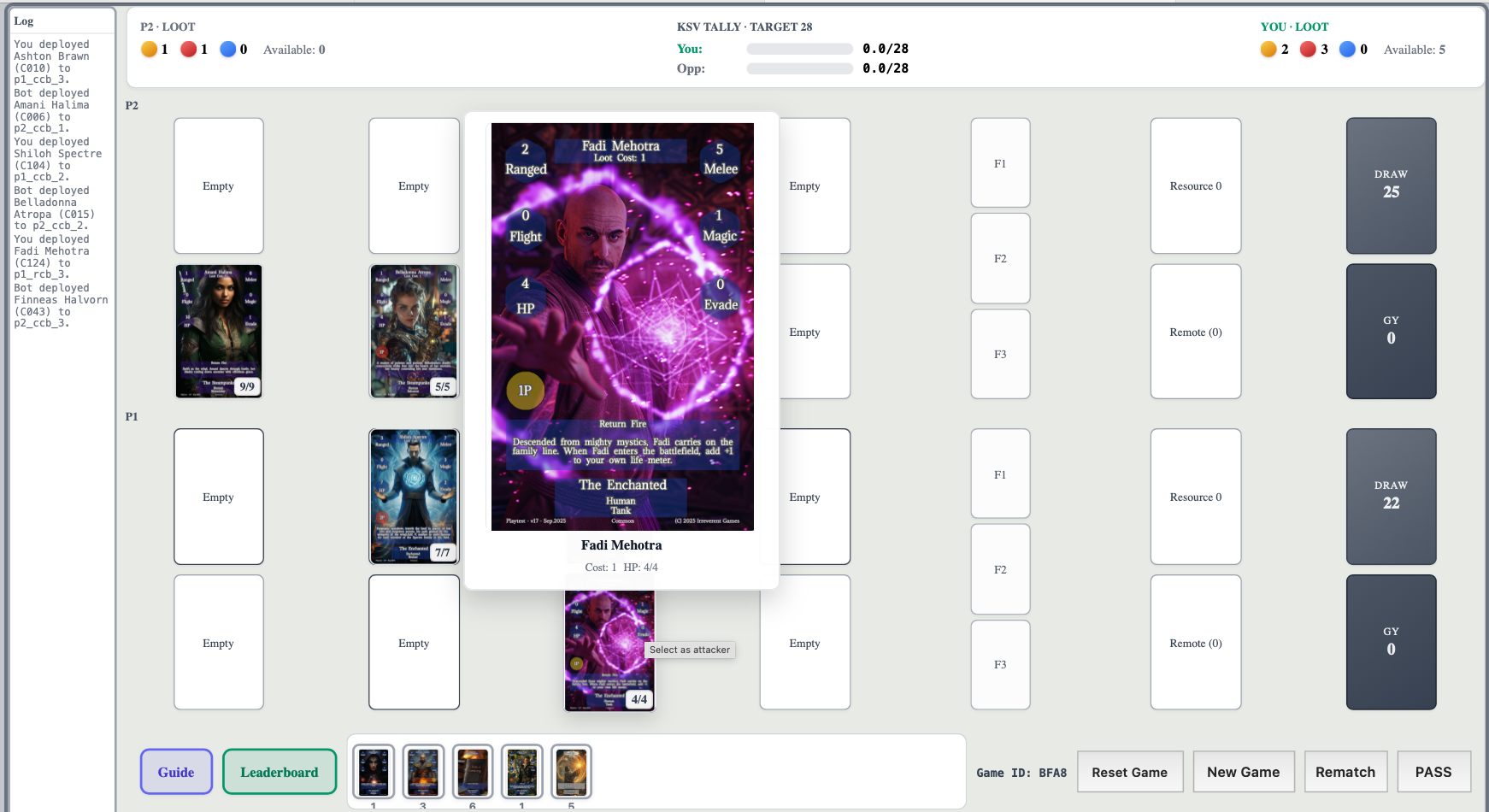The image size is (1489, 812).
Task: Click the Resource 0 tile in your row
Action: [x=1195, y=497]
